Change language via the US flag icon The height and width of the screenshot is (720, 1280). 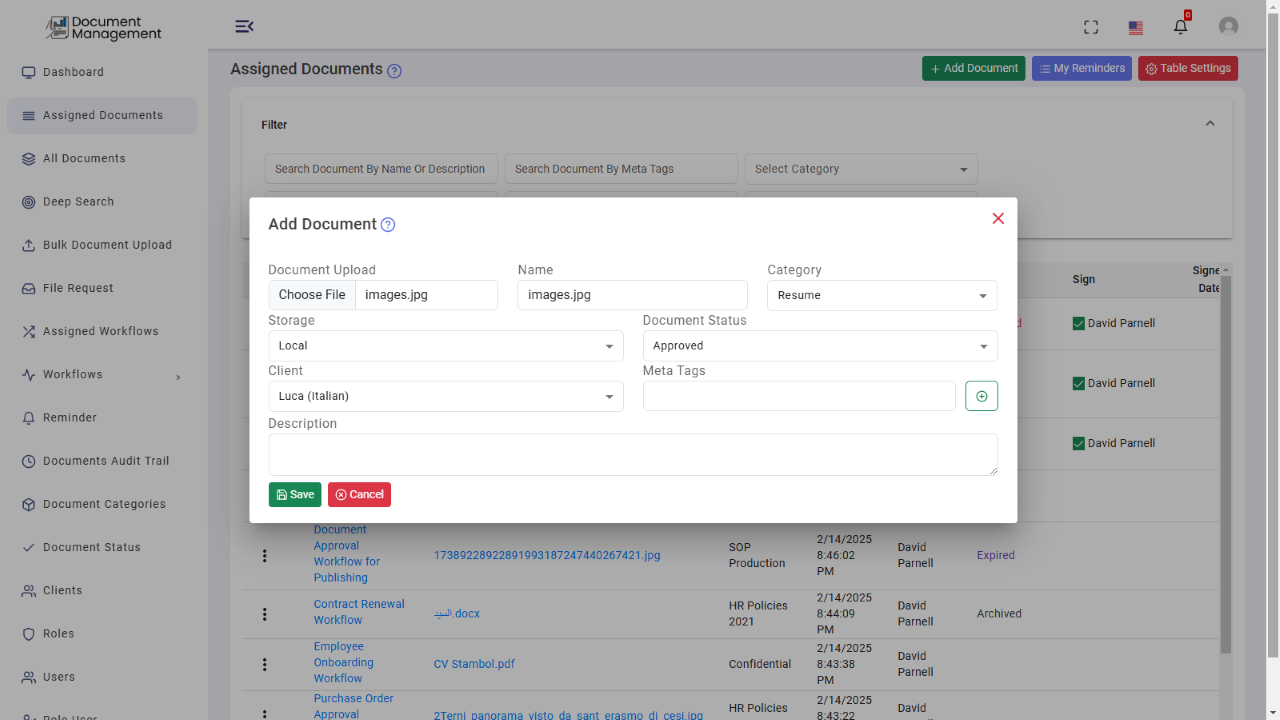click(1135, 28)
